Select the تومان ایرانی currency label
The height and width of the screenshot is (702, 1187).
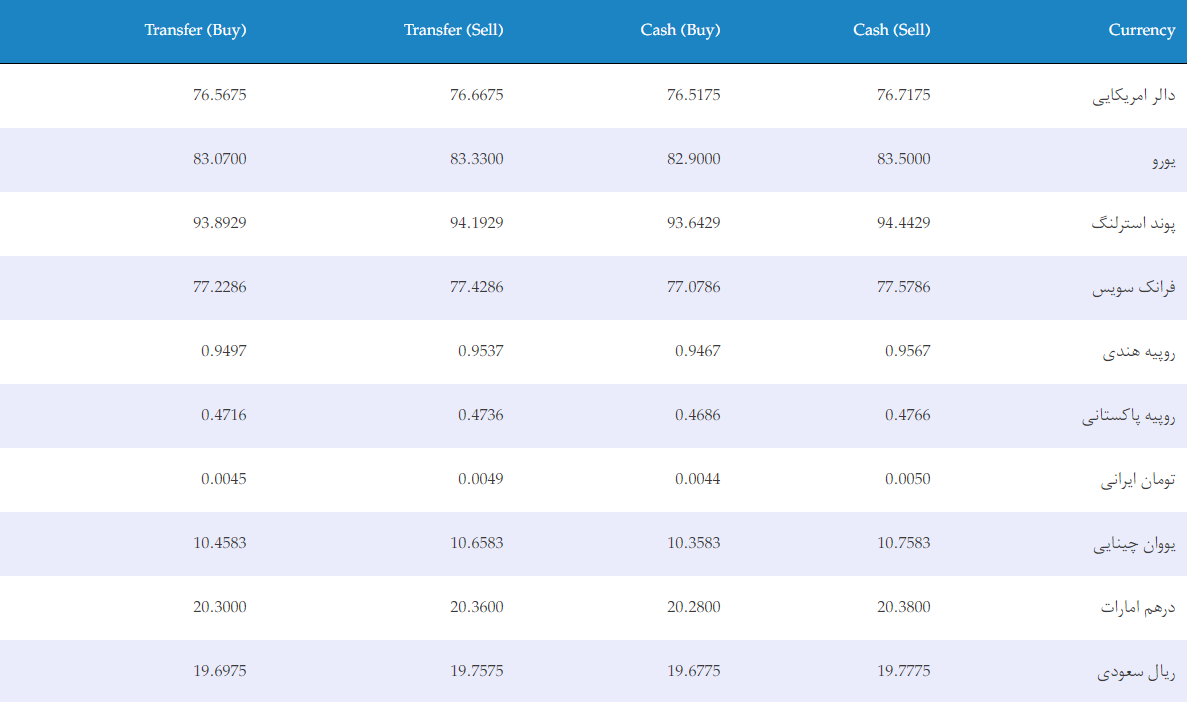point(1138,480)
